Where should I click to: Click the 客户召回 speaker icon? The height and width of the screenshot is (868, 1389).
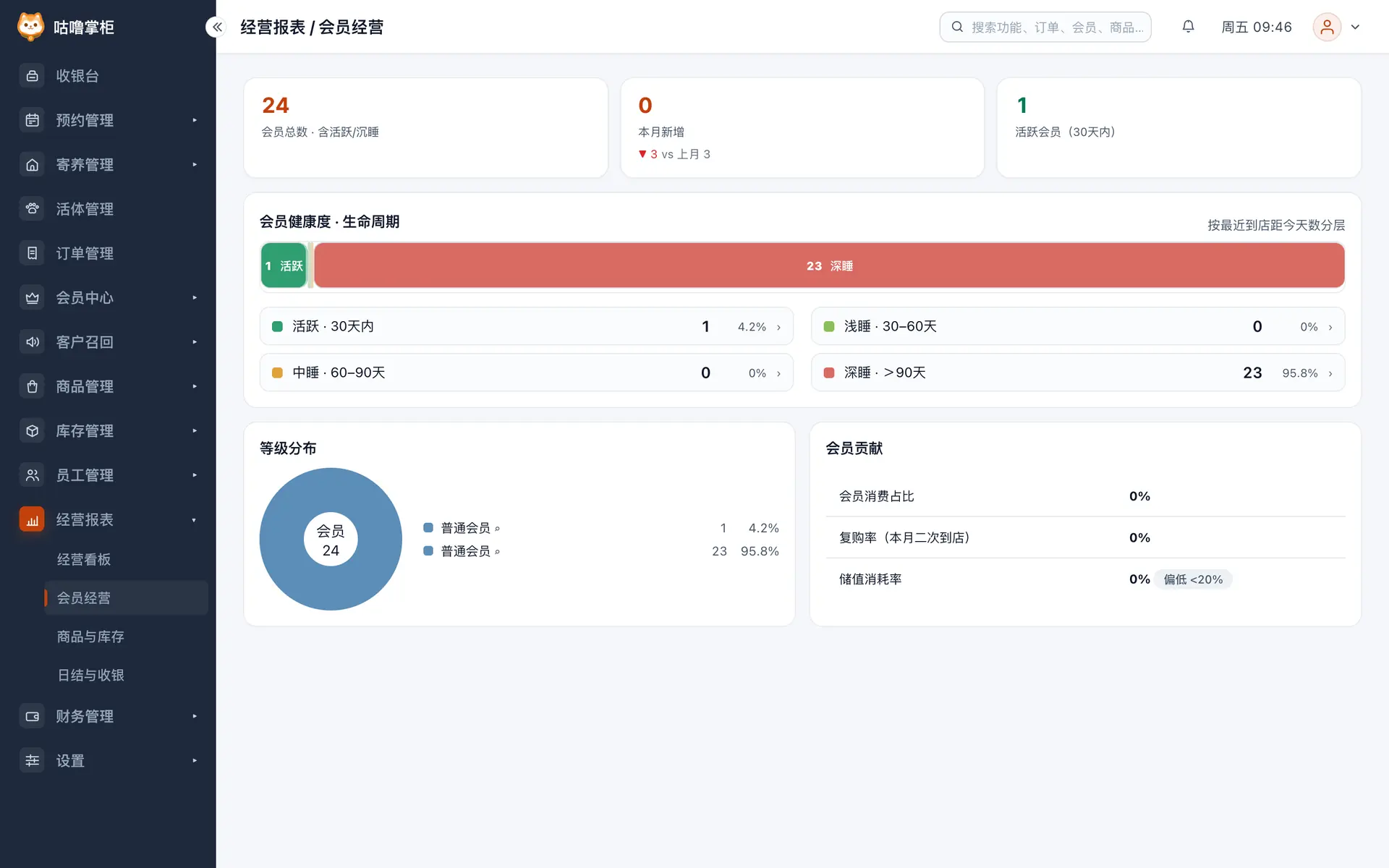pyautogui.click(x=32, y=342)
